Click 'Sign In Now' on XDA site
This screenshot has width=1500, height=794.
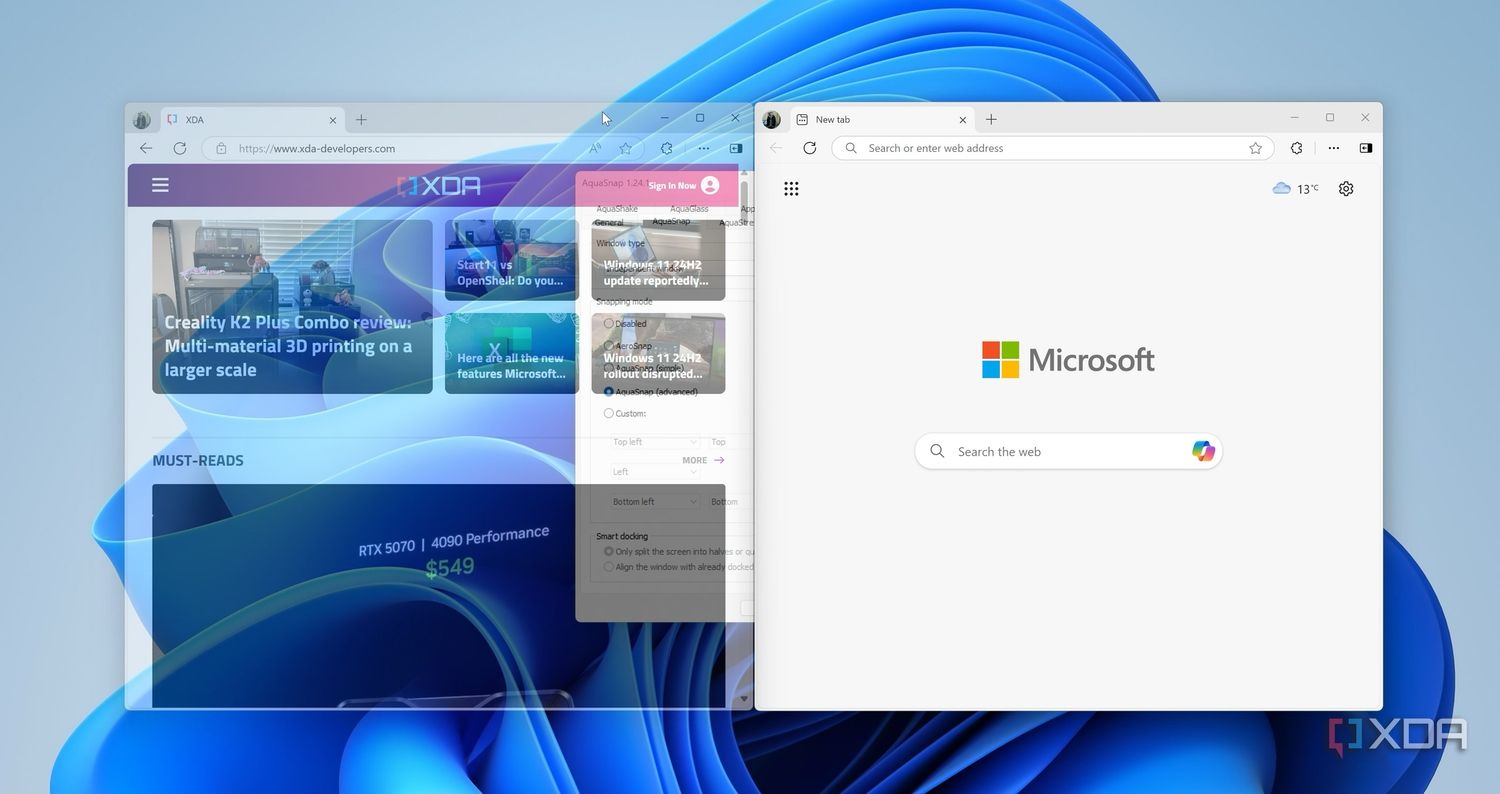(683, 185)
